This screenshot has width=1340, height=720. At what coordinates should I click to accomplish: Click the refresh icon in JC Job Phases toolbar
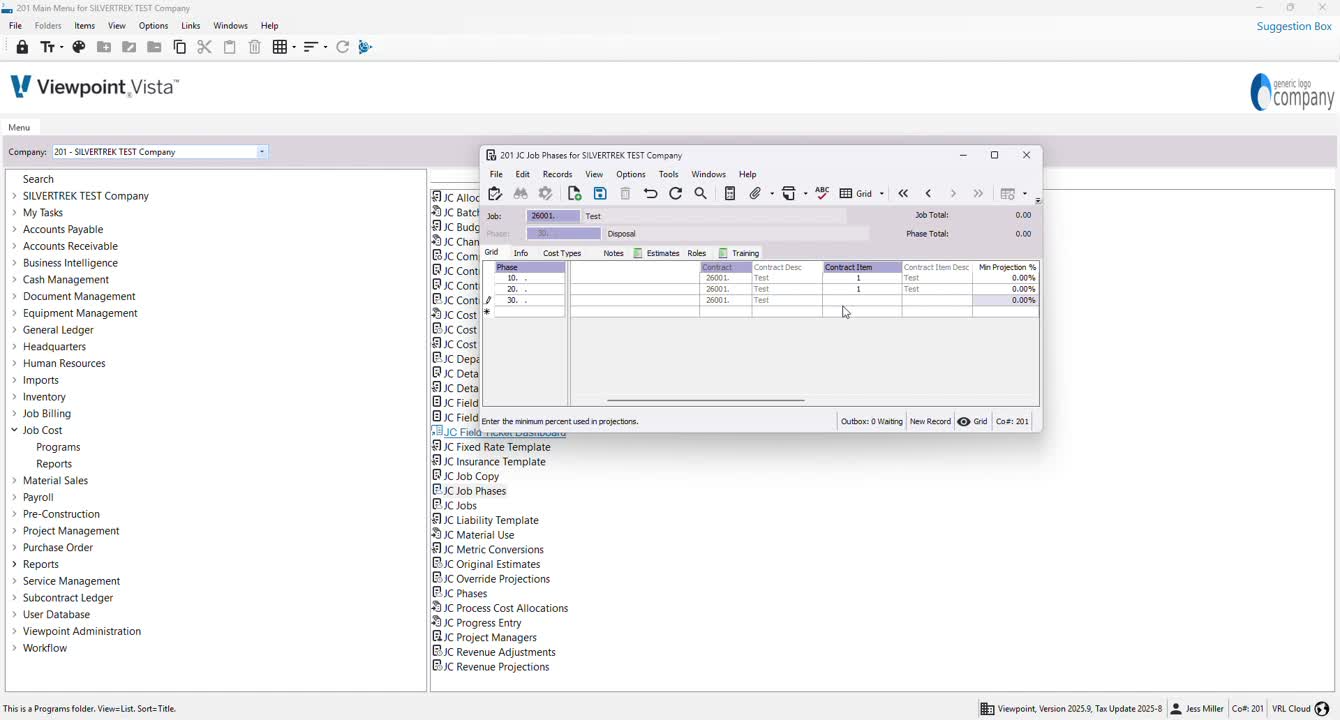(x=676, y=194)
